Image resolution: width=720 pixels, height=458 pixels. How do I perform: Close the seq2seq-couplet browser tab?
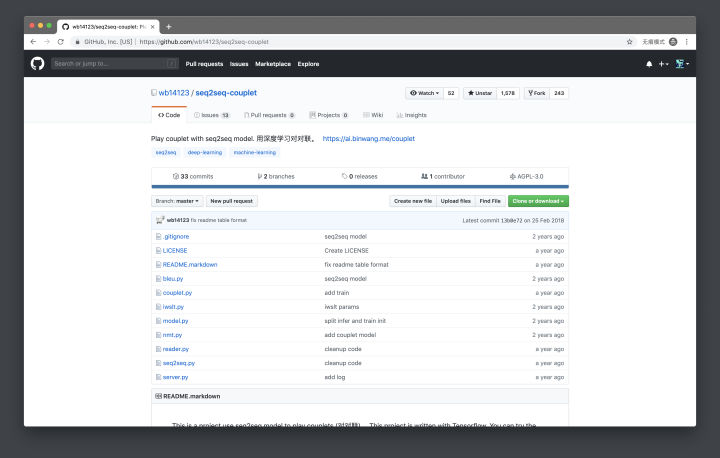[x=152, y=27]
